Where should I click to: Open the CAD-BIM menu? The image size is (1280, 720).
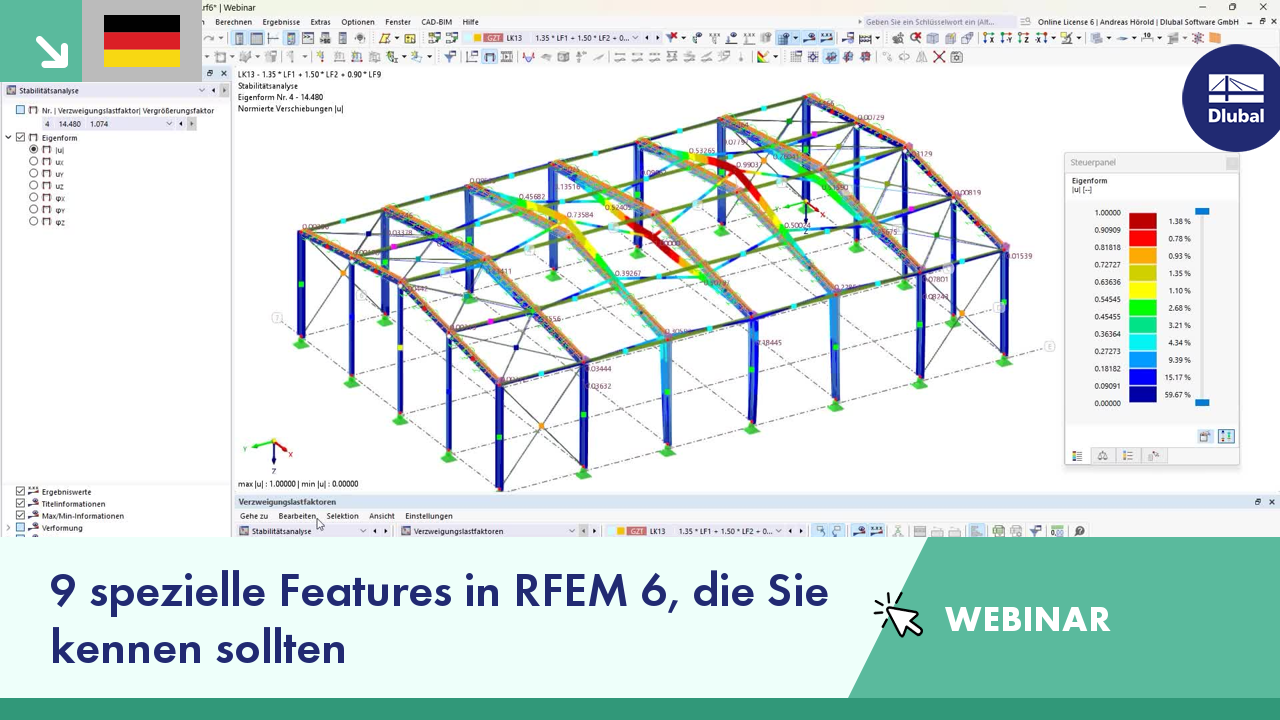tap(437, 21)
